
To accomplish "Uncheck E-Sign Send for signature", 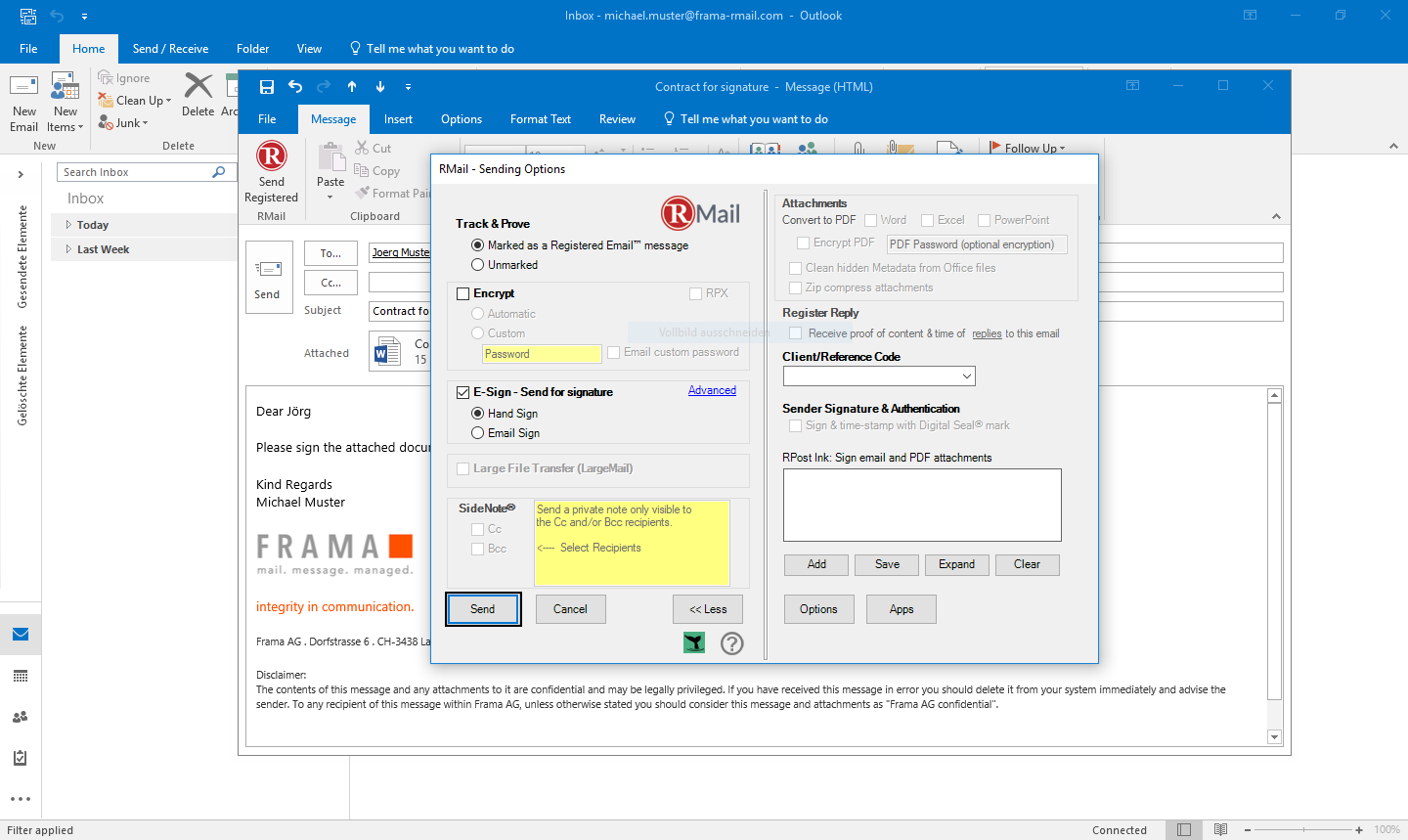I will [463, 392].
